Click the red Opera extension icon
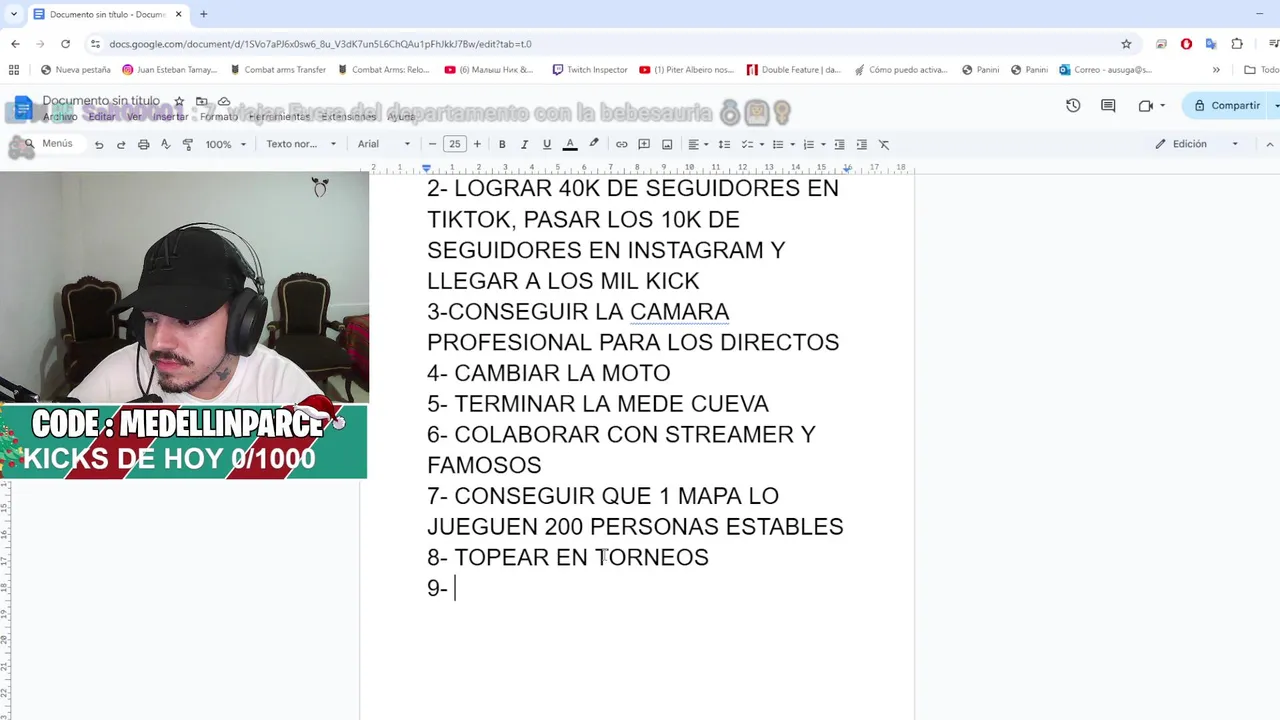1280x720 pixels. pos(1186,44)
